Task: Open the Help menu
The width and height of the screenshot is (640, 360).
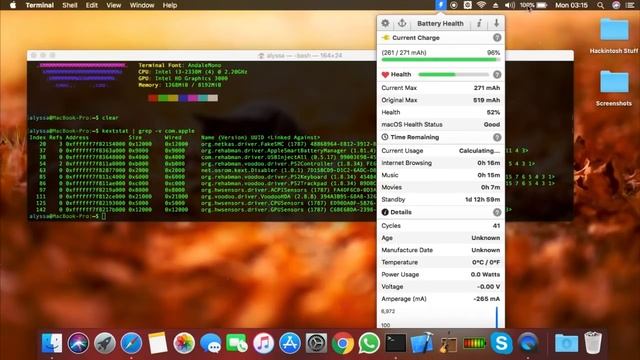Action: (x=170, y=5)
